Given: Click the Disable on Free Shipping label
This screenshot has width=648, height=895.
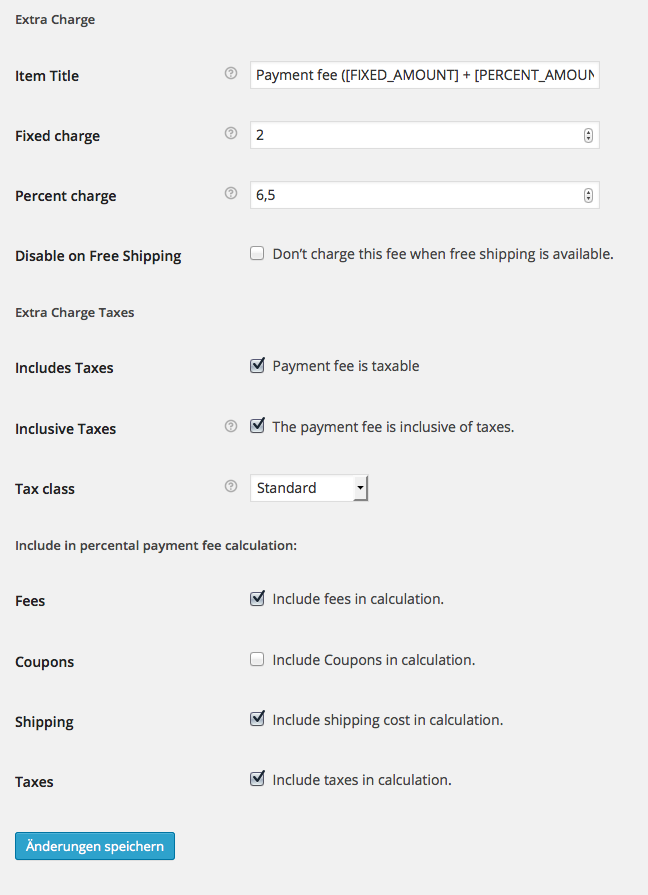Looking at the screenshot, I should click(x=98, y=256).
